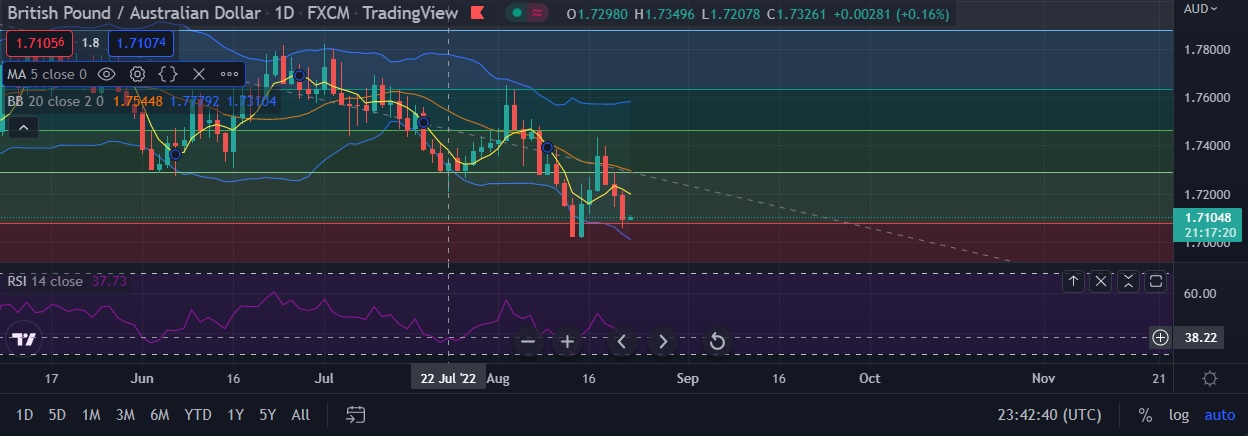This screenshot has width=1248, height=436.
Task: Click the red flag icon in title
Action: click(477, 13)
